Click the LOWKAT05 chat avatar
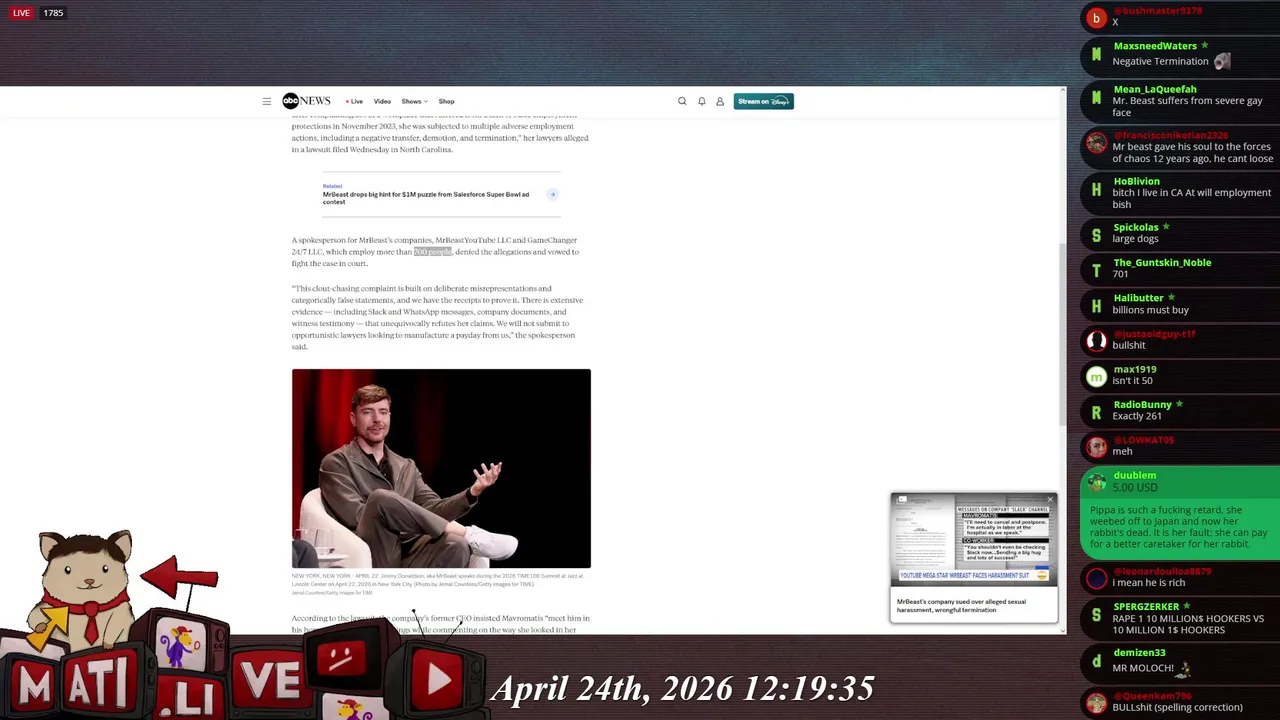Viewport: 1280px width, 720px height. click(1097, 447)
